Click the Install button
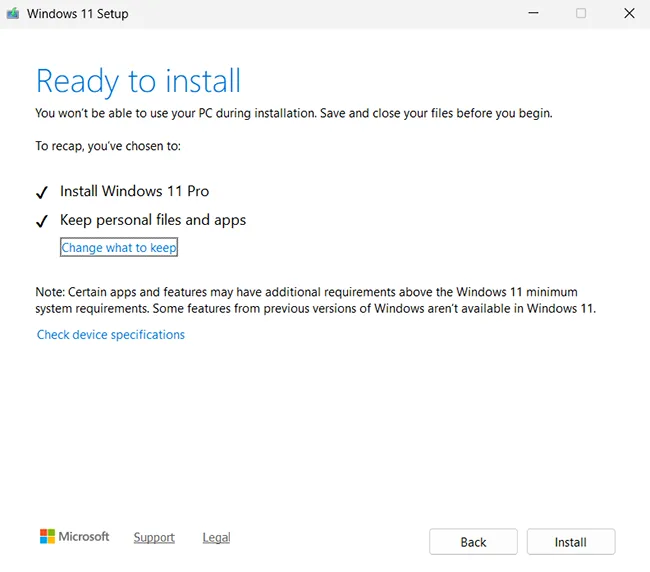This screenshot has height=572, width=650. (571, 541)
